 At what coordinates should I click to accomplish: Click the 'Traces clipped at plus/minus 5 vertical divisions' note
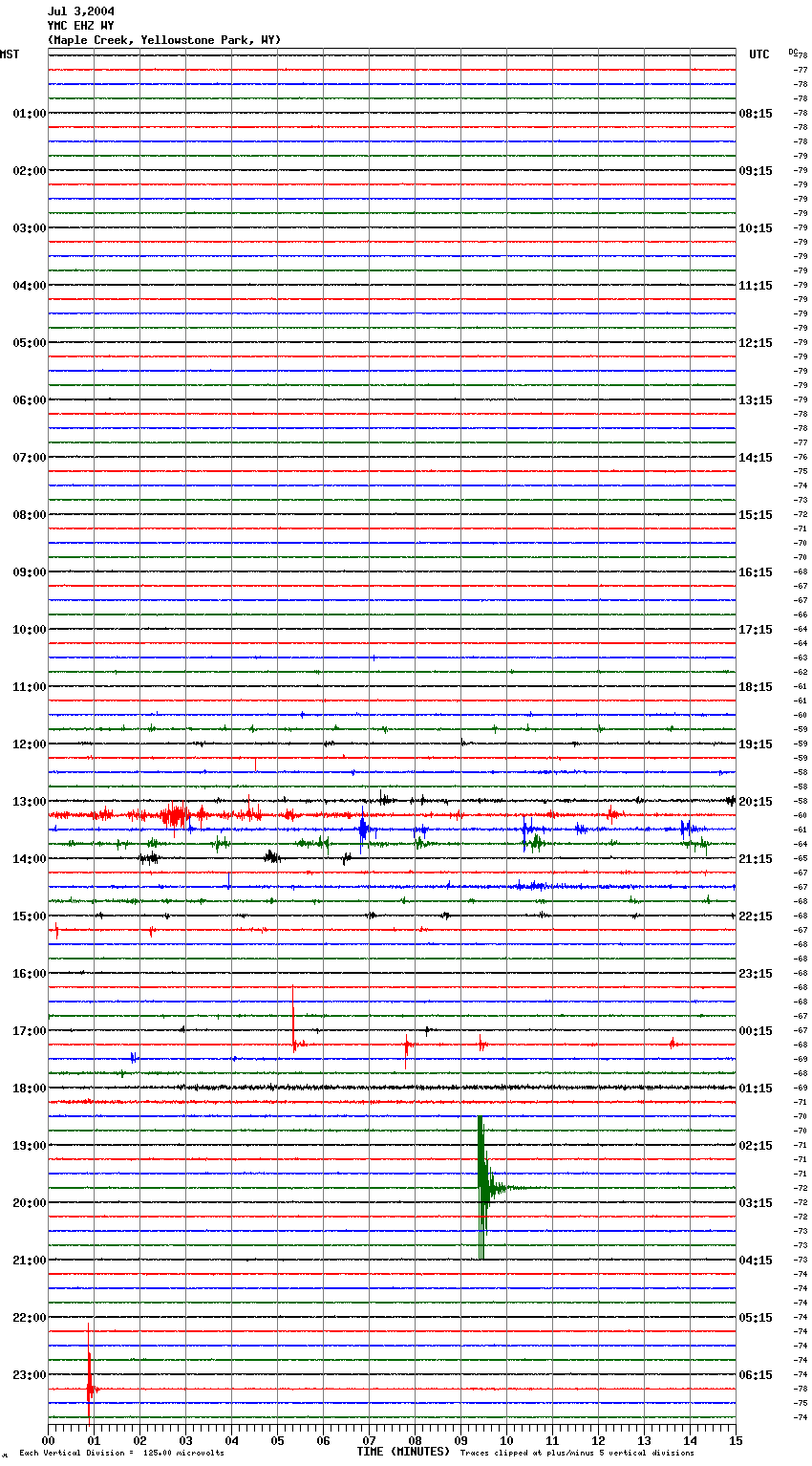click(577, 1454)
